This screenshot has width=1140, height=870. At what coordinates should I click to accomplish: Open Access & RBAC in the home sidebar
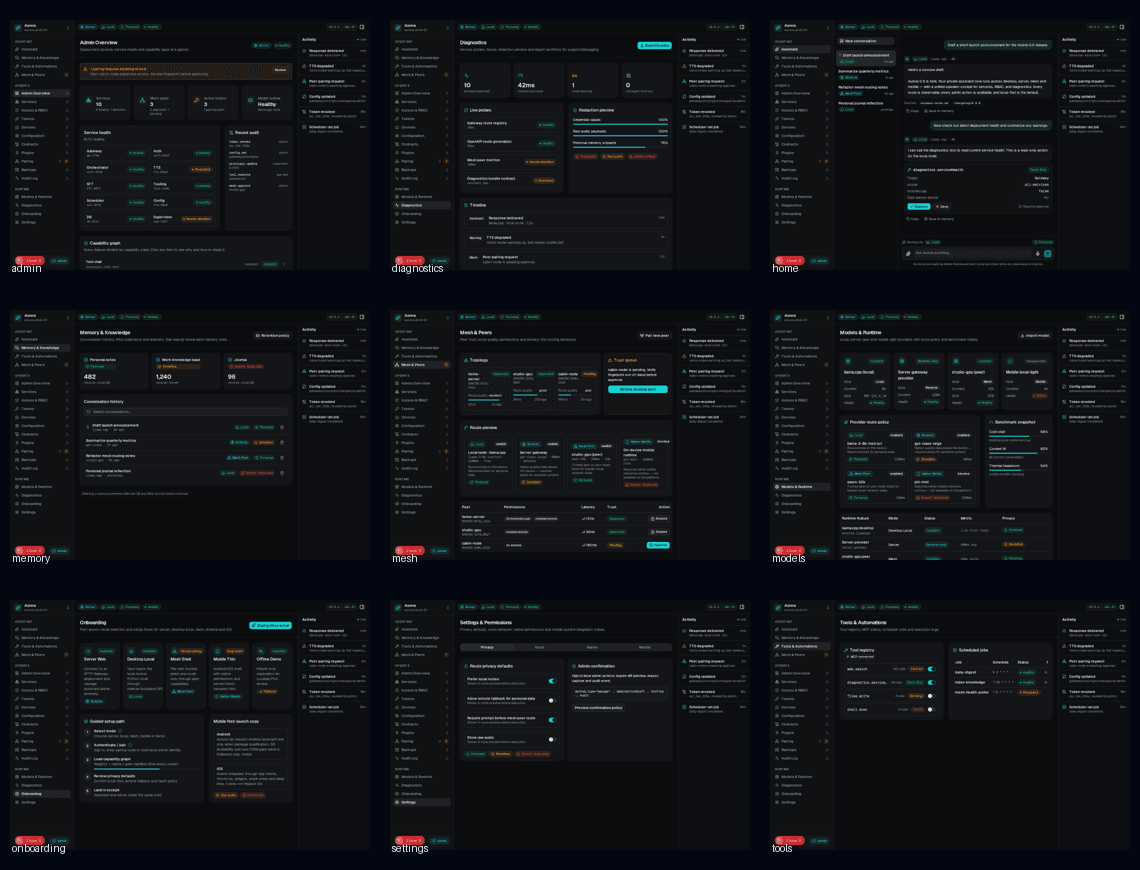[803, 110]
